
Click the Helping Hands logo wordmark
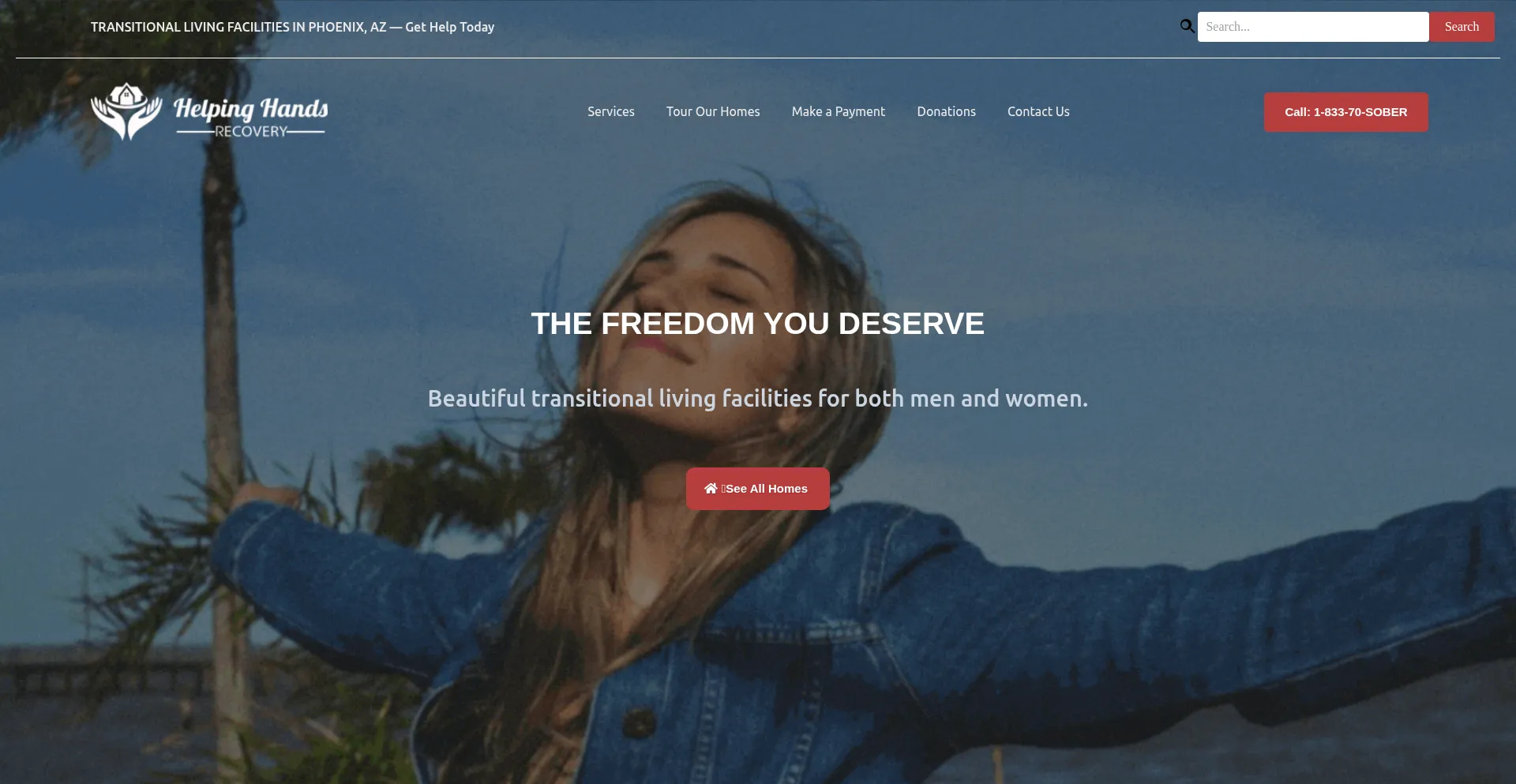tap(251, 109)
